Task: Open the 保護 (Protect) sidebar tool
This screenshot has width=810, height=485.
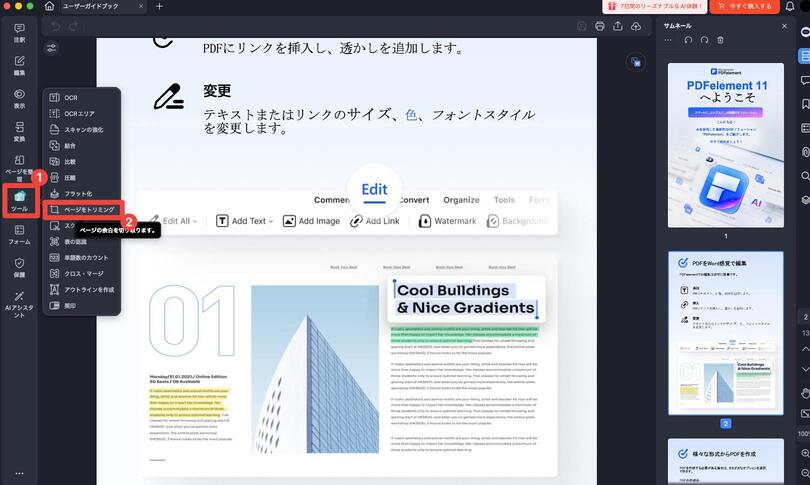Action: [19, 268]
